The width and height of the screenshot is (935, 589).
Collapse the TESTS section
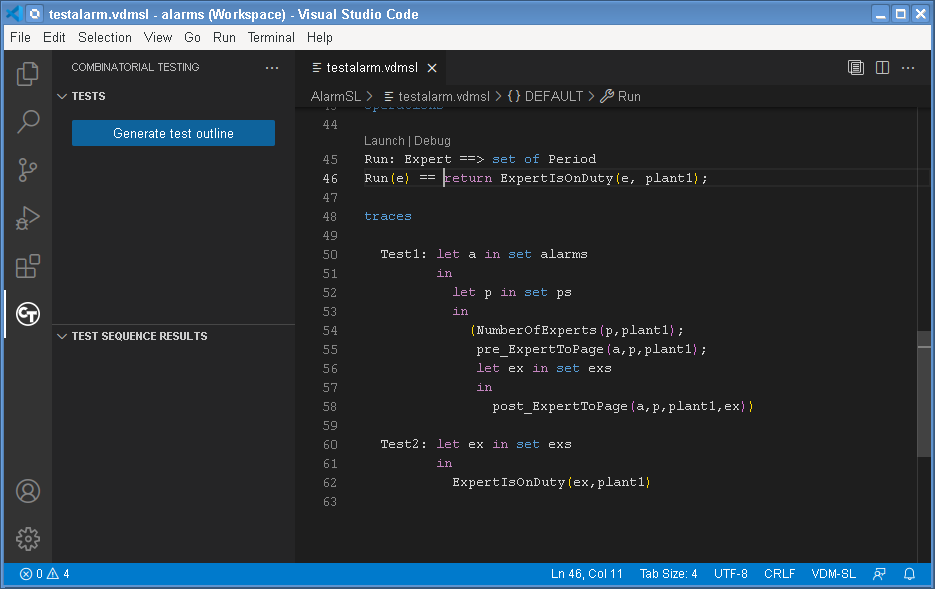[x=63, y=97]
